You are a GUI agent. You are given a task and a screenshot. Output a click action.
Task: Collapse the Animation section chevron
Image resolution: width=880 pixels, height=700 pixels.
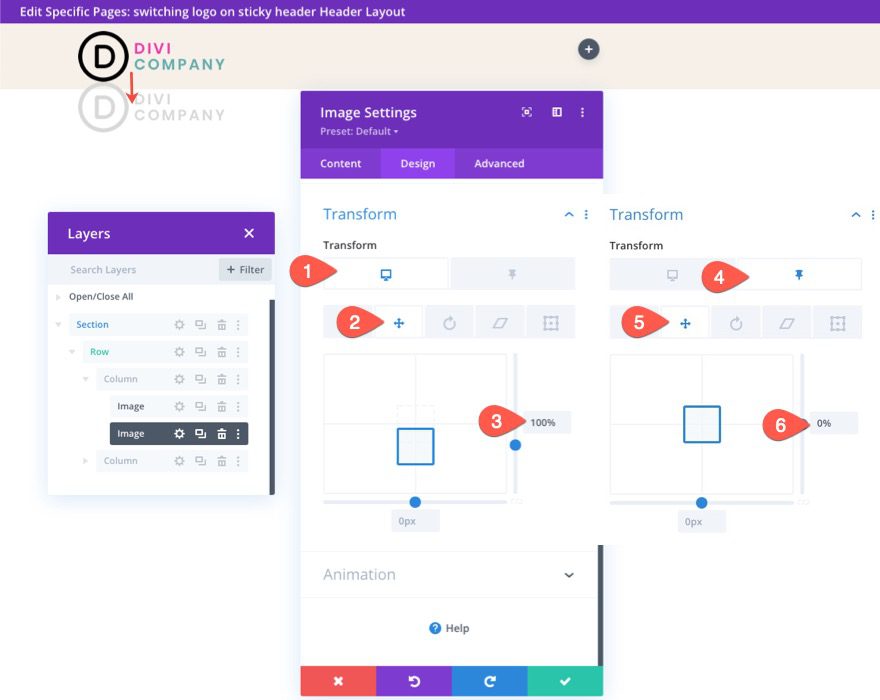coord(568,575)
